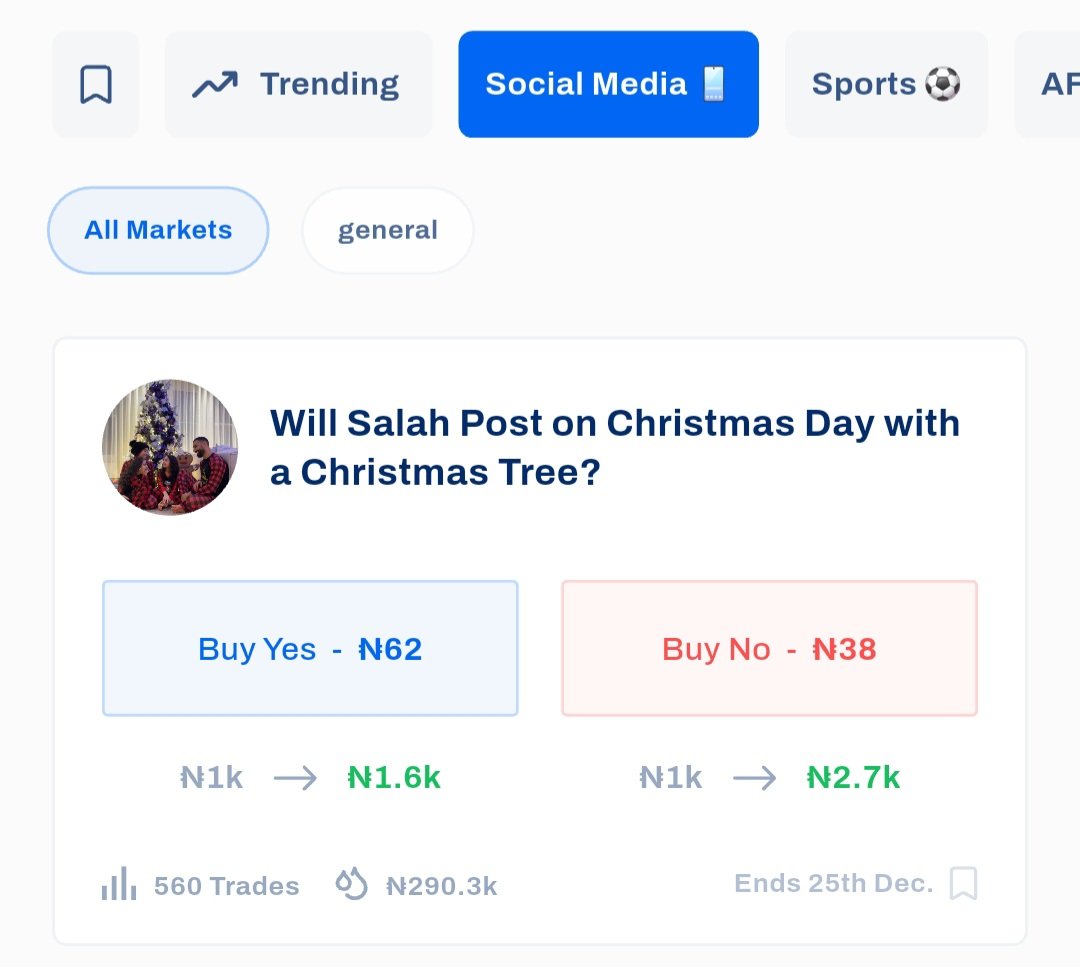
Task: Open the saved bookmarks tab
Action: coord(96,84)
